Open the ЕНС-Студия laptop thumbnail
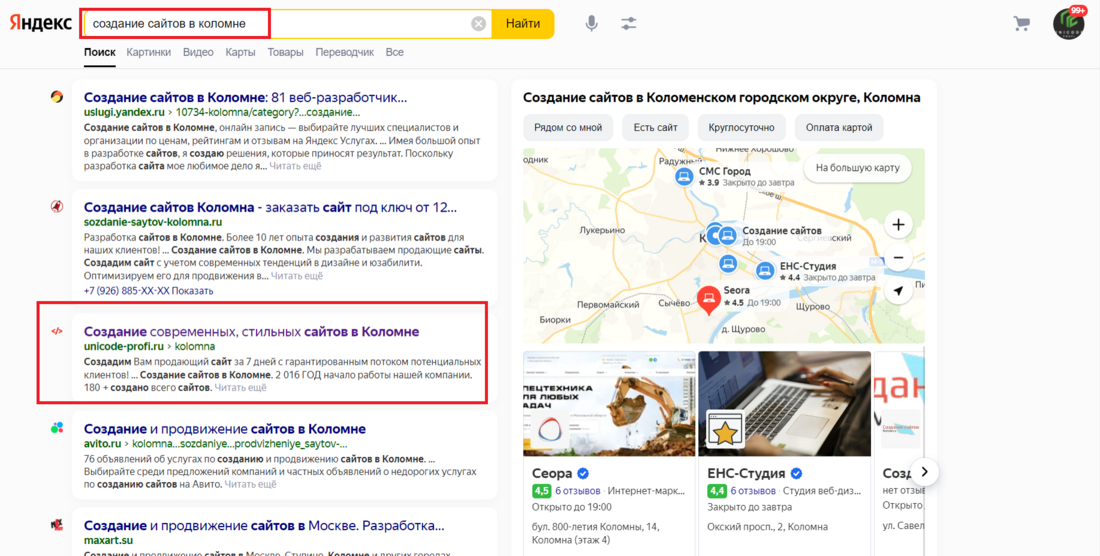Image resolution: width=1100 pixels, height=556 pixels. (x=784, y=404)
